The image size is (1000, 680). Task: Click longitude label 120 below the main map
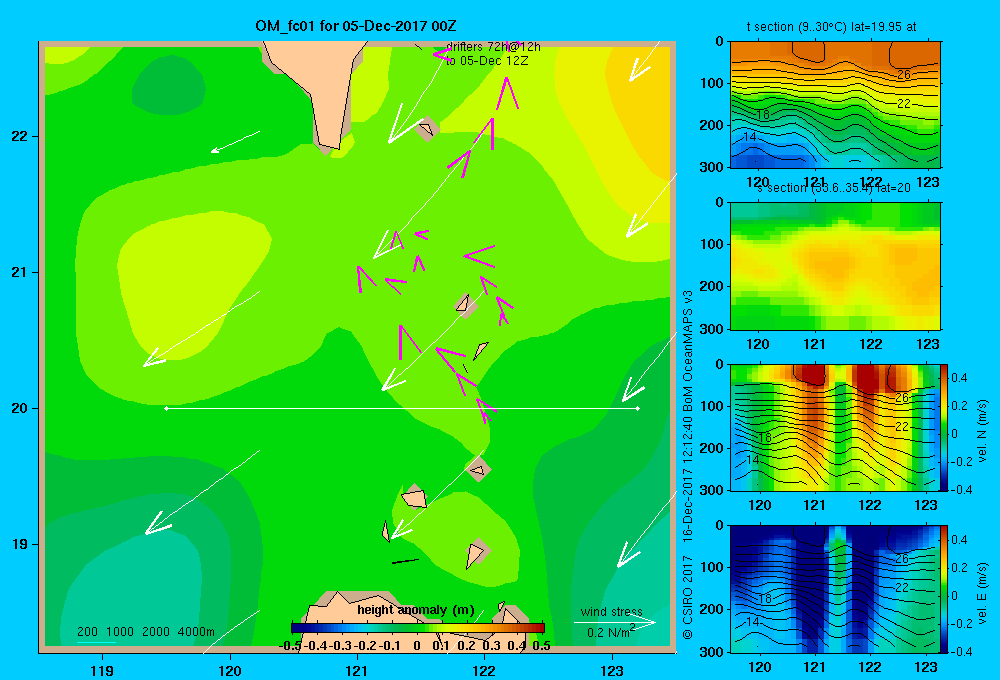point(230,670)
